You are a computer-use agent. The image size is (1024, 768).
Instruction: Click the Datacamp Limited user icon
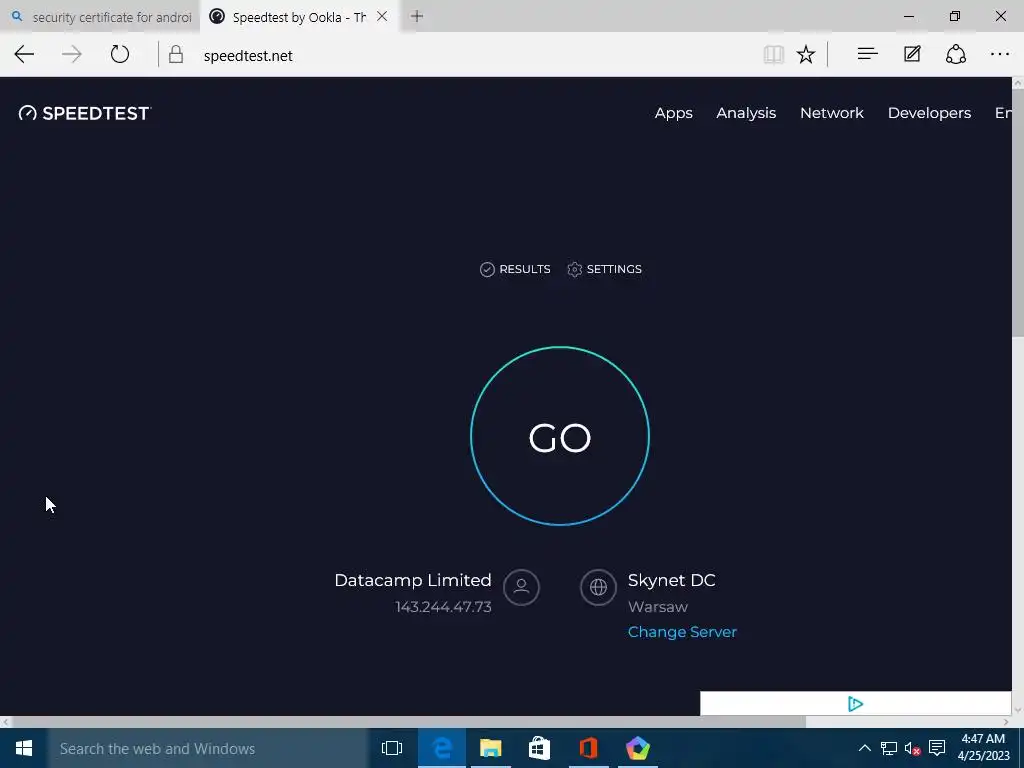coord(521,587)
